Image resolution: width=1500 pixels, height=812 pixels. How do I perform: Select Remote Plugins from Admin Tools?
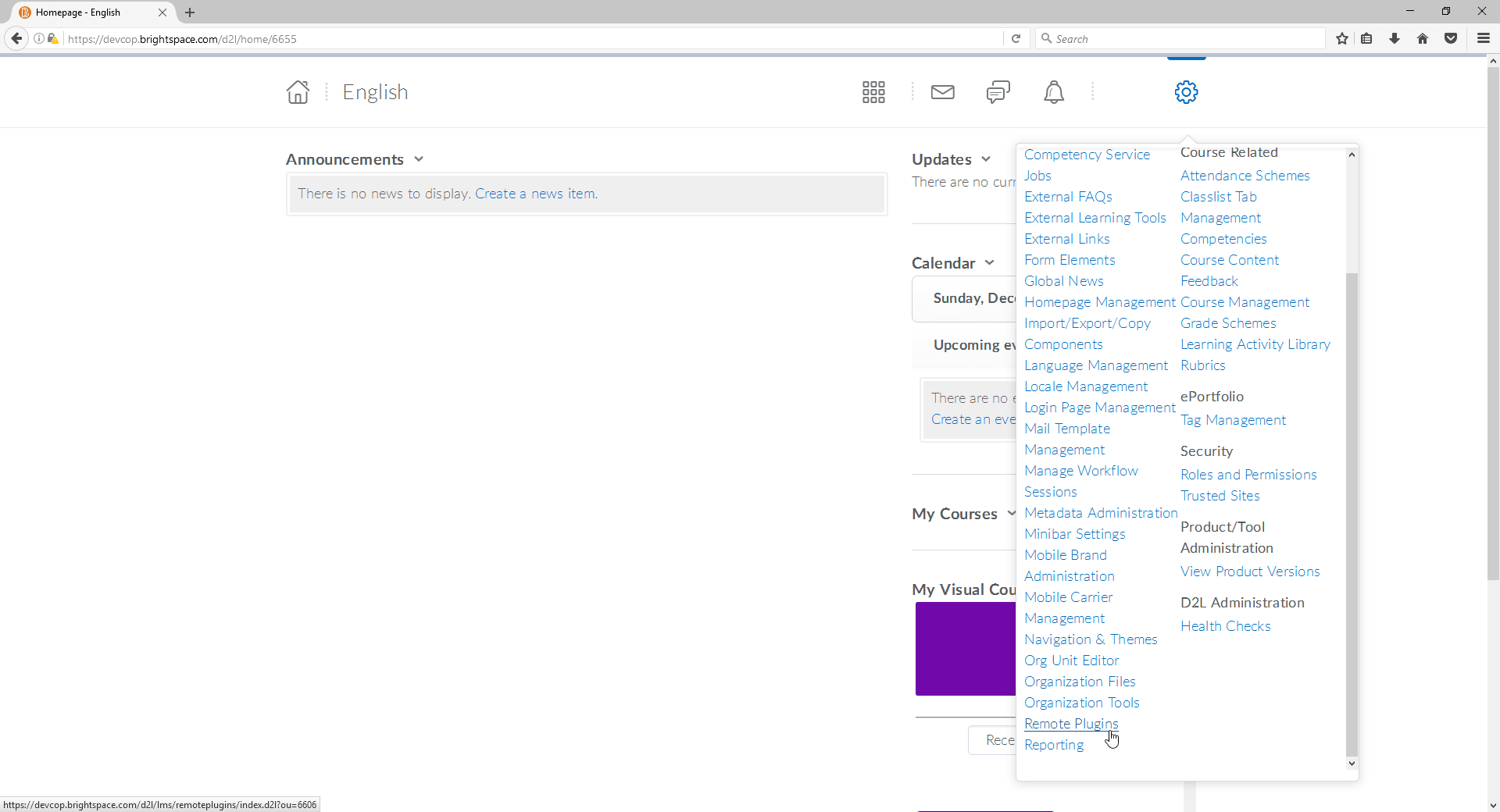[x=1070, y=723]
